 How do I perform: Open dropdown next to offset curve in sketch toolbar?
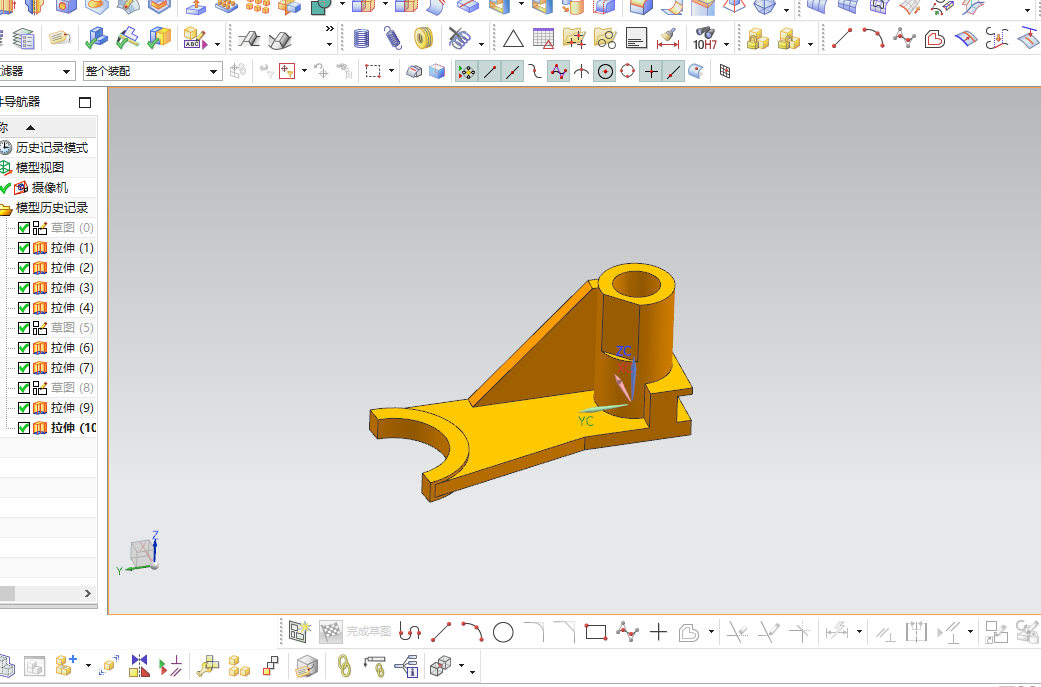point(711,632)
